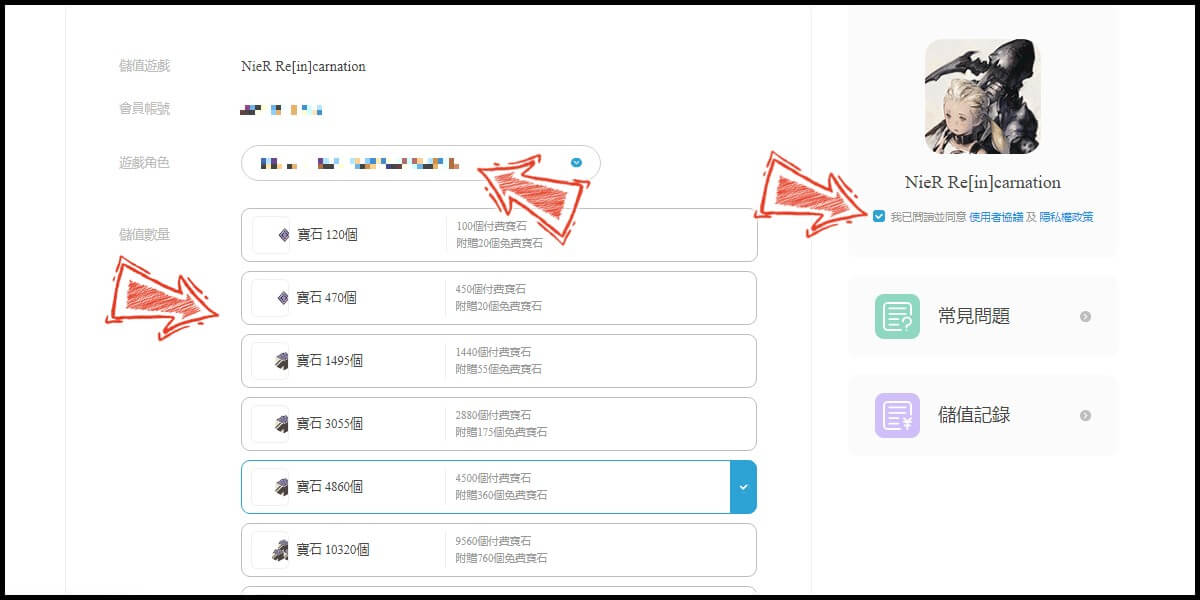Expand the 常見問題 arrow chevron
This screenshot has width=1200, height=600.
pyautogui.click(x=1085, y=317)
